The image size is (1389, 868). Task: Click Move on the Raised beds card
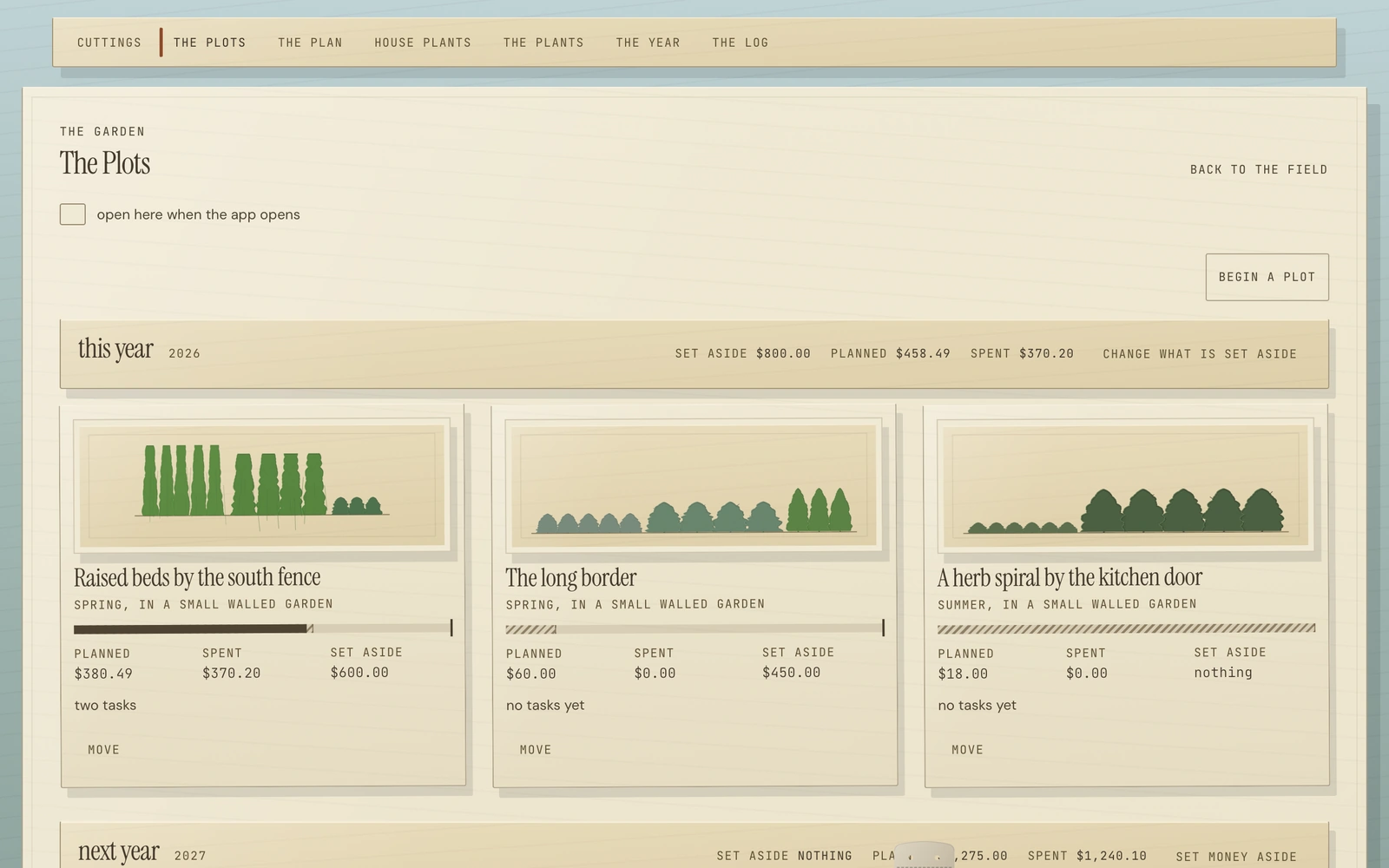(x=103, y=750)
